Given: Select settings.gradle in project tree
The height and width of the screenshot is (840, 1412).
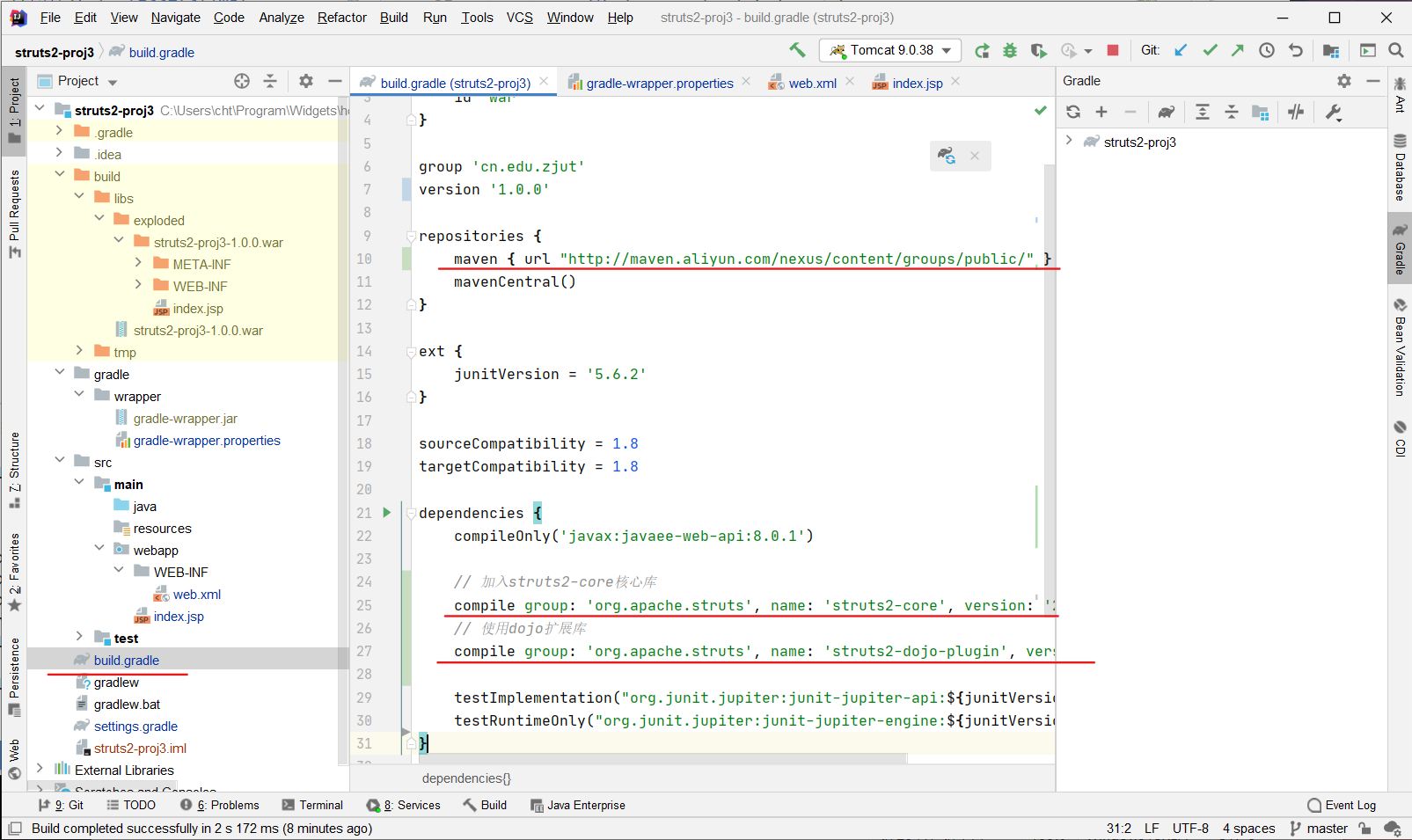Looking at the screenshot, I should (135, 726).
